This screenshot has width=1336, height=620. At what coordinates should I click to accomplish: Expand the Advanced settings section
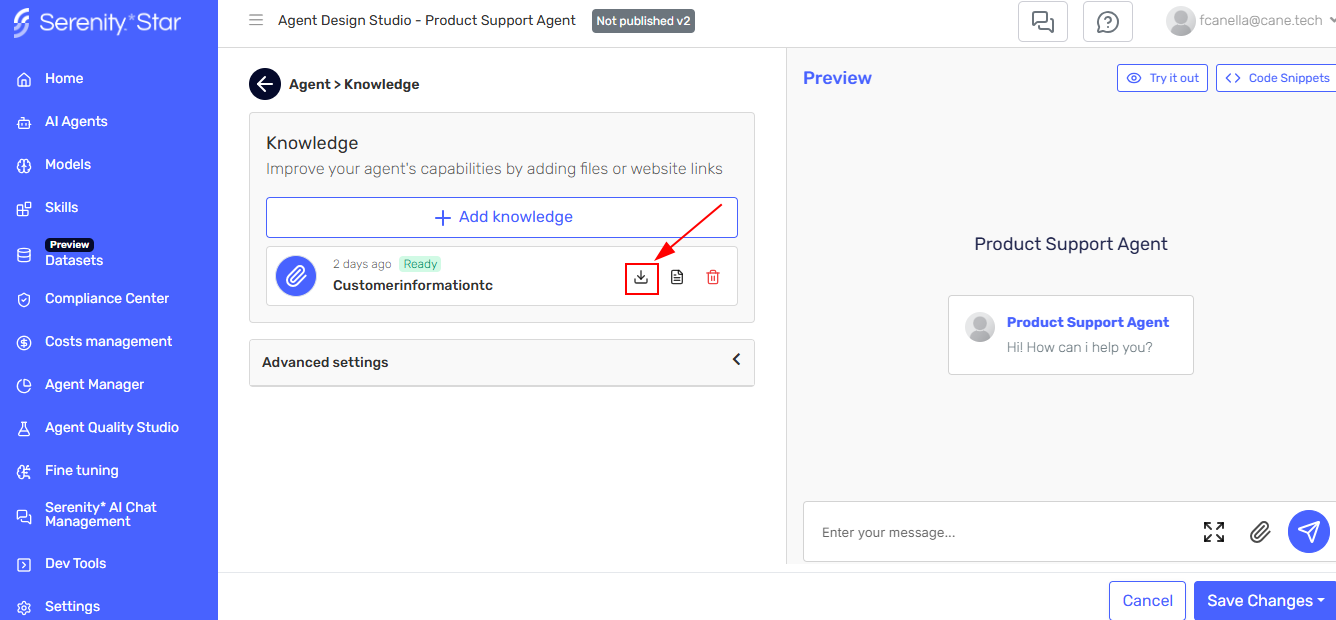[x=736, y=360]
